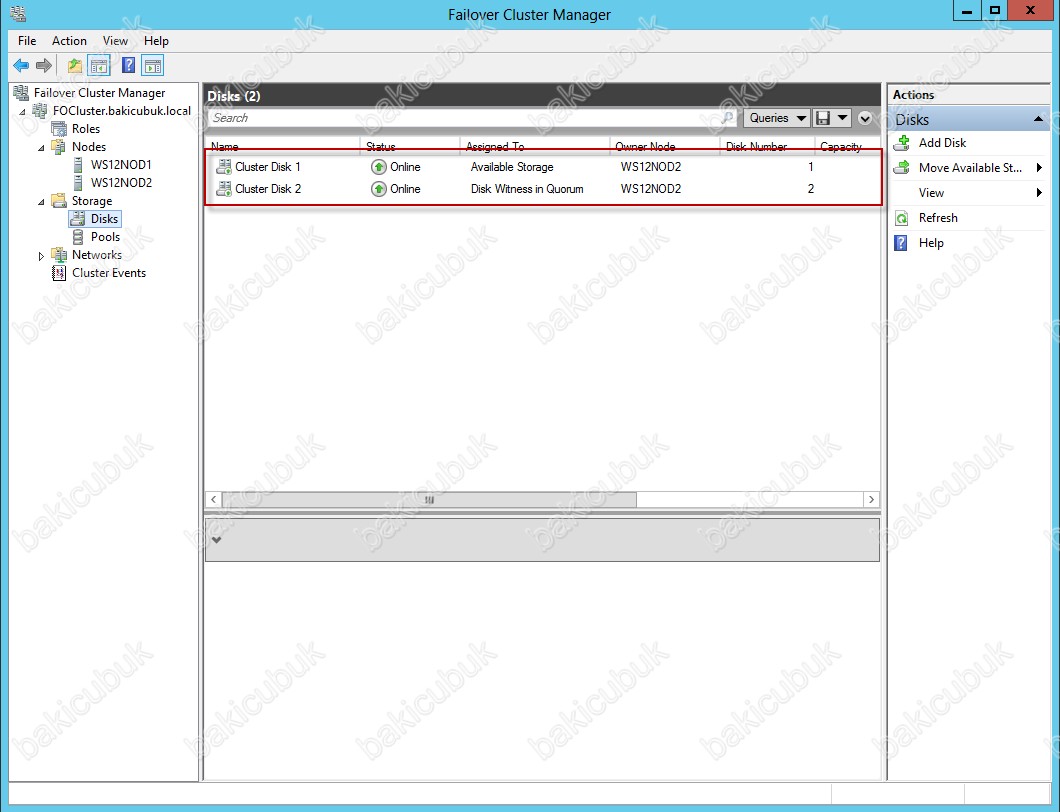1060x812 pixels.
Task: Sort by Assigned To column header
Action: [495, 146]
